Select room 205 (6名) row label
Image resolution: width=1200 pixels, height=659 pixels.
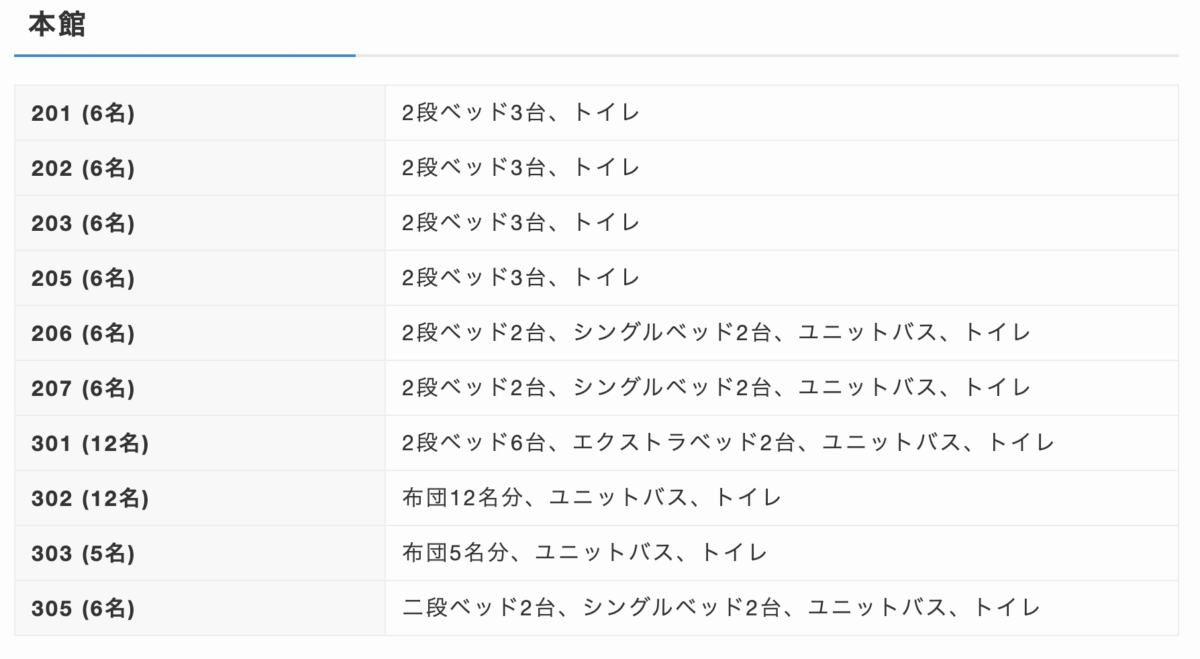click(83, 279)
